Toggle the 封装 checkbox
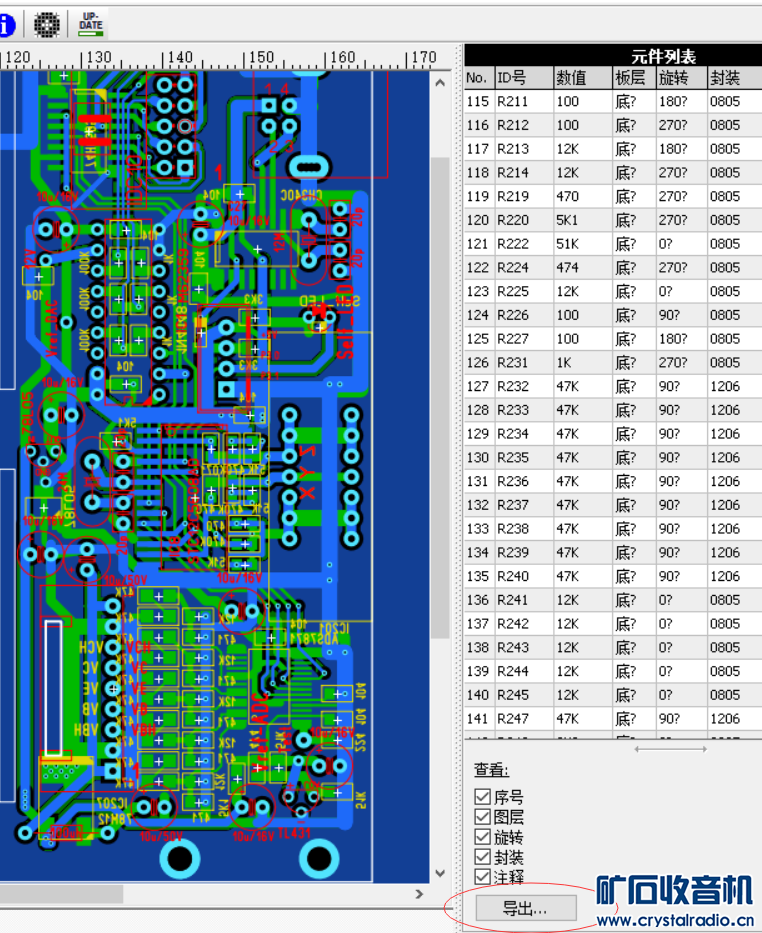Screen dimensions: 762x933 point(482,857)
